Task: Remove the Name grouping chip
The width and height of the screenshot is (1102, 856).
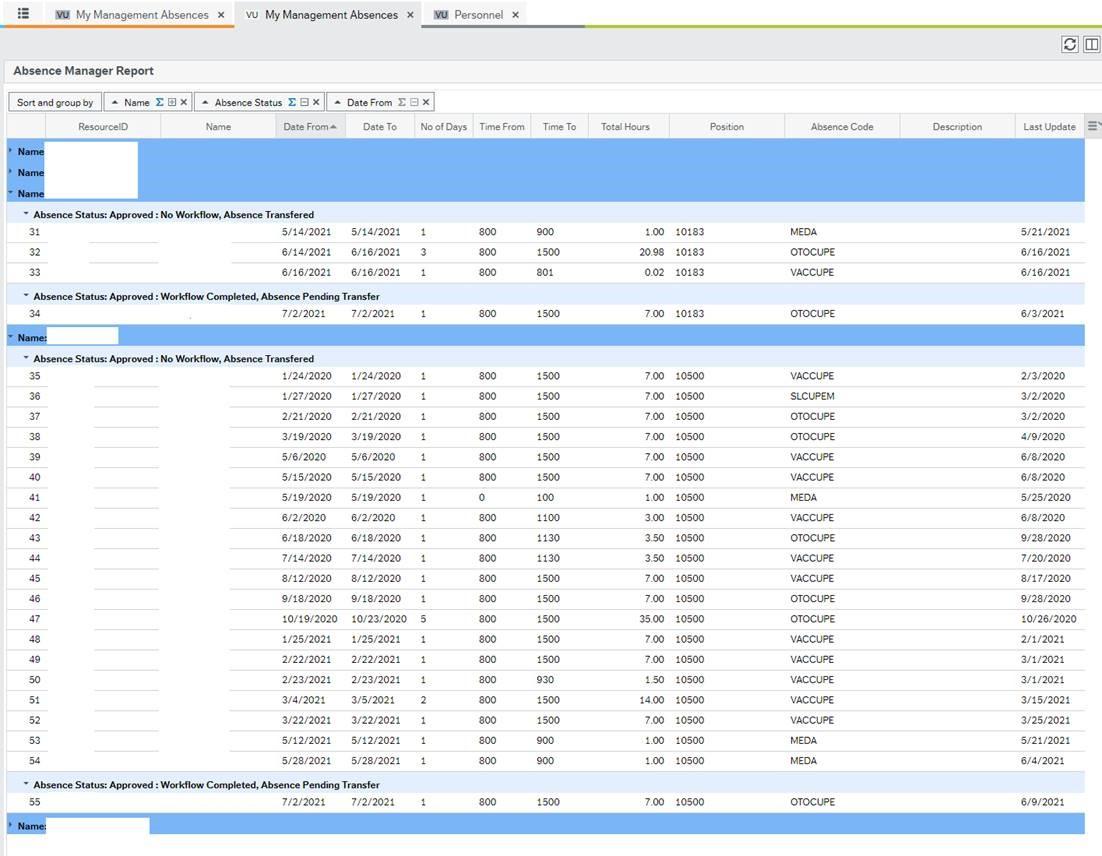Action: coord(184,102)
